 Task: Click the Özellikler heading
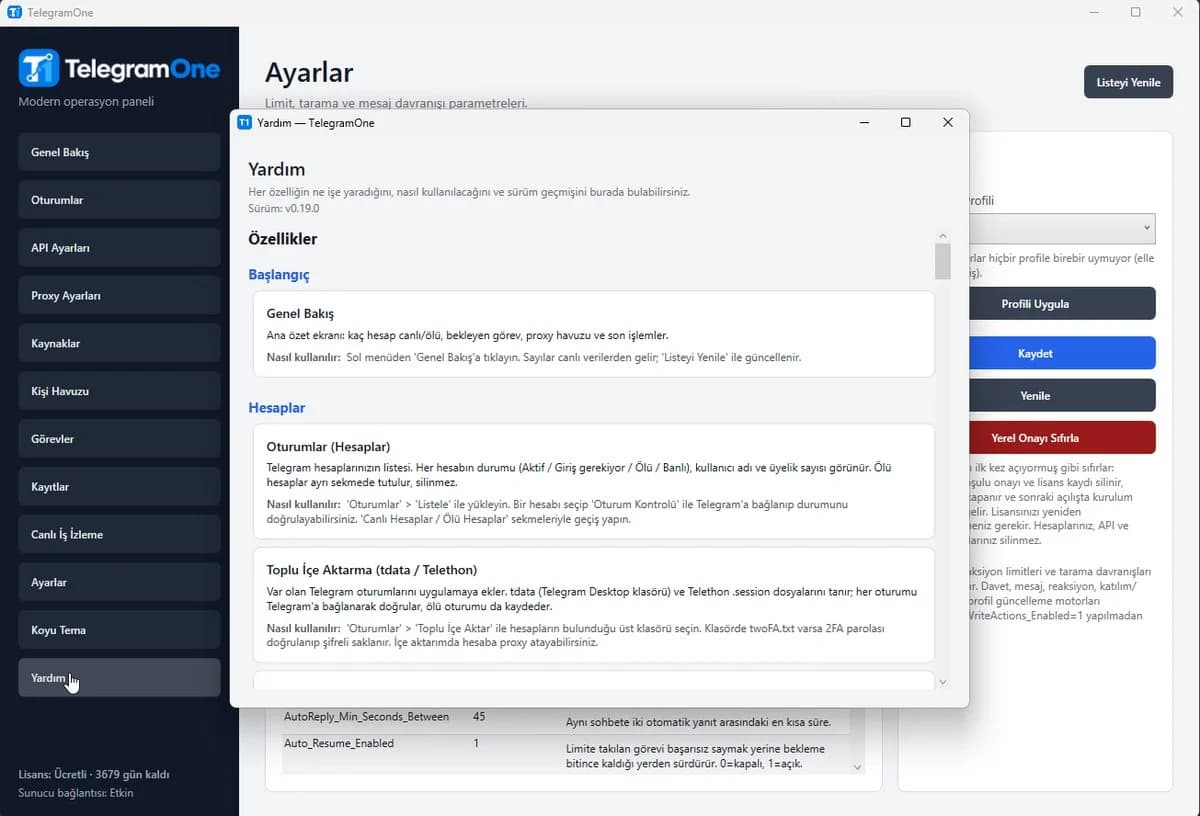pyautogui.click(x=283, y=239)
